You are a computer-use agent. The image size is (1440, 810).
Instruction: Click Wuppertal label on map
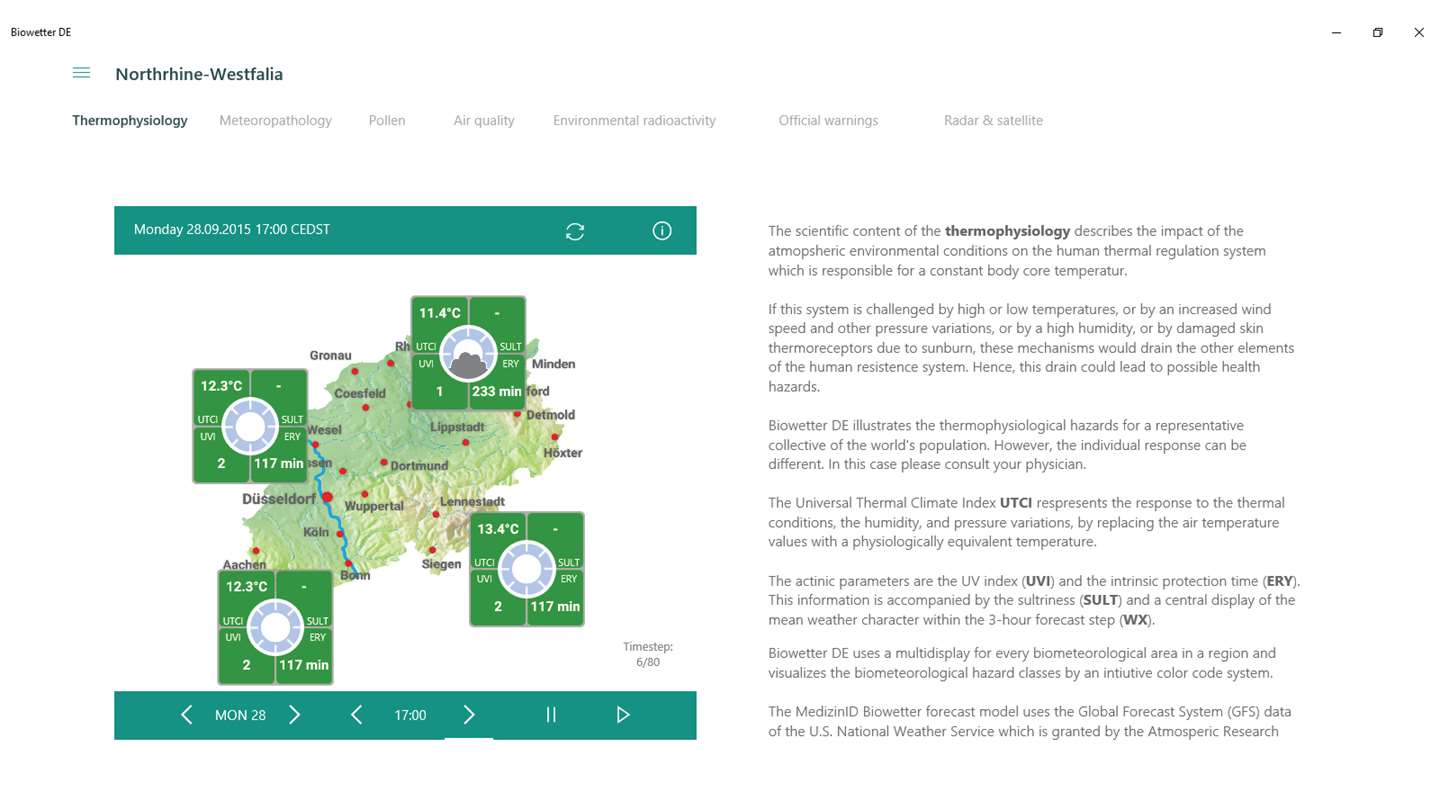pos(374,506)
